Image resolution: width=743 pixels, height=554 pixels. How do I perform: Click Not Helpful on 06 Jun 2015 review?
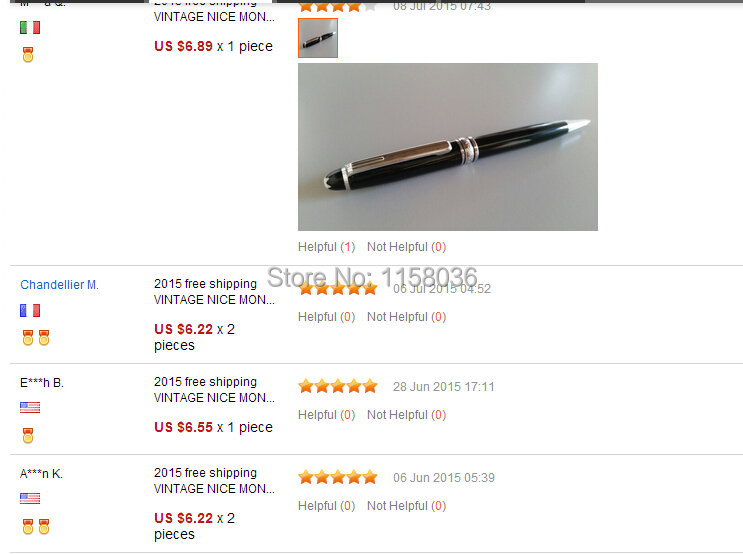point(407,506)
